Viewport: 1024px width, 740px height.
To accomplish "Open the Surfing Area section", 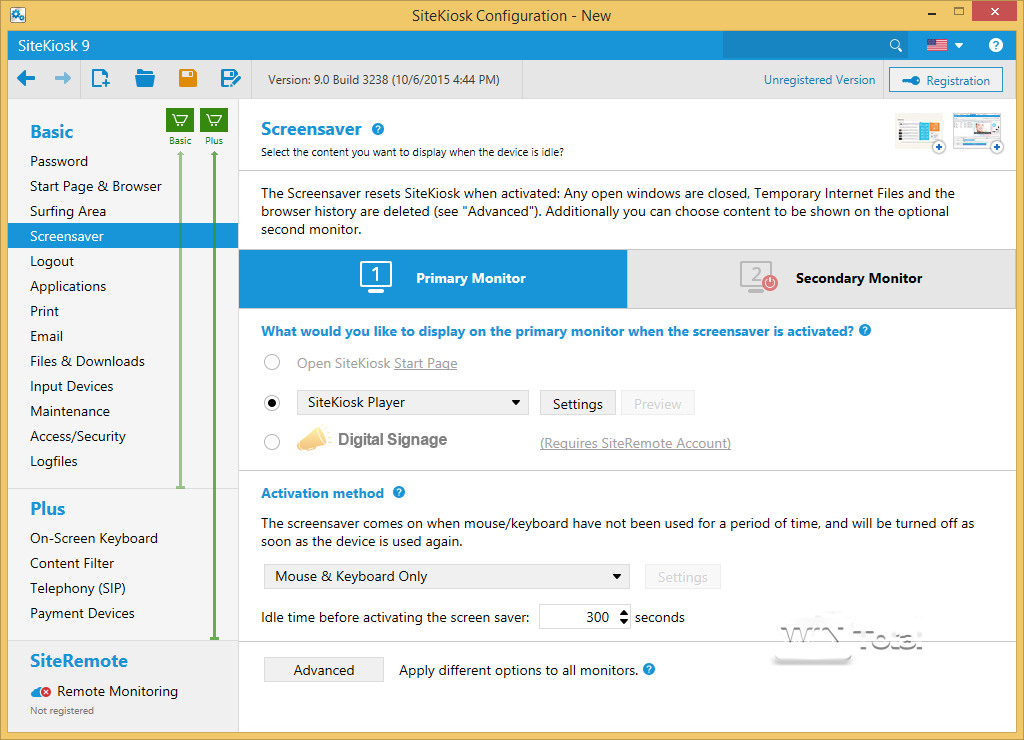I will (68, 211).
